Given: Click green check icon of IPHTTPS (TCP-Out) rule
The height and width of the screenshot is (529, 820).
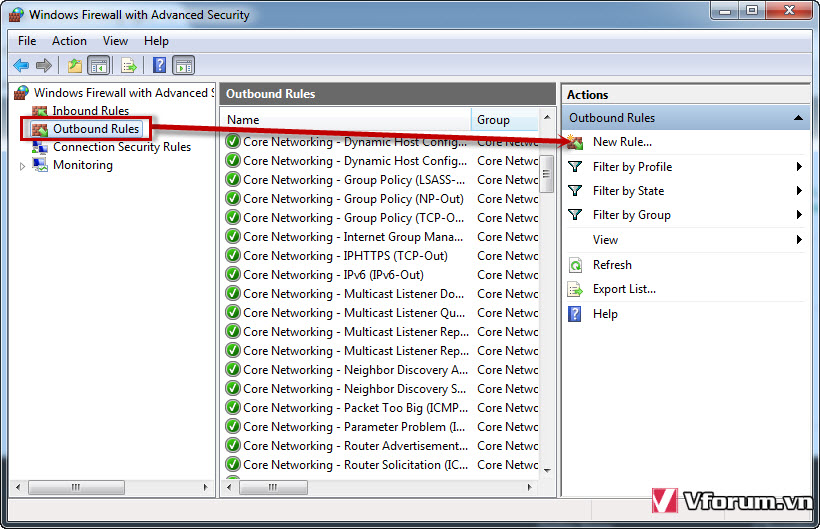Looking at the screenshot, I should click(233, 256).
